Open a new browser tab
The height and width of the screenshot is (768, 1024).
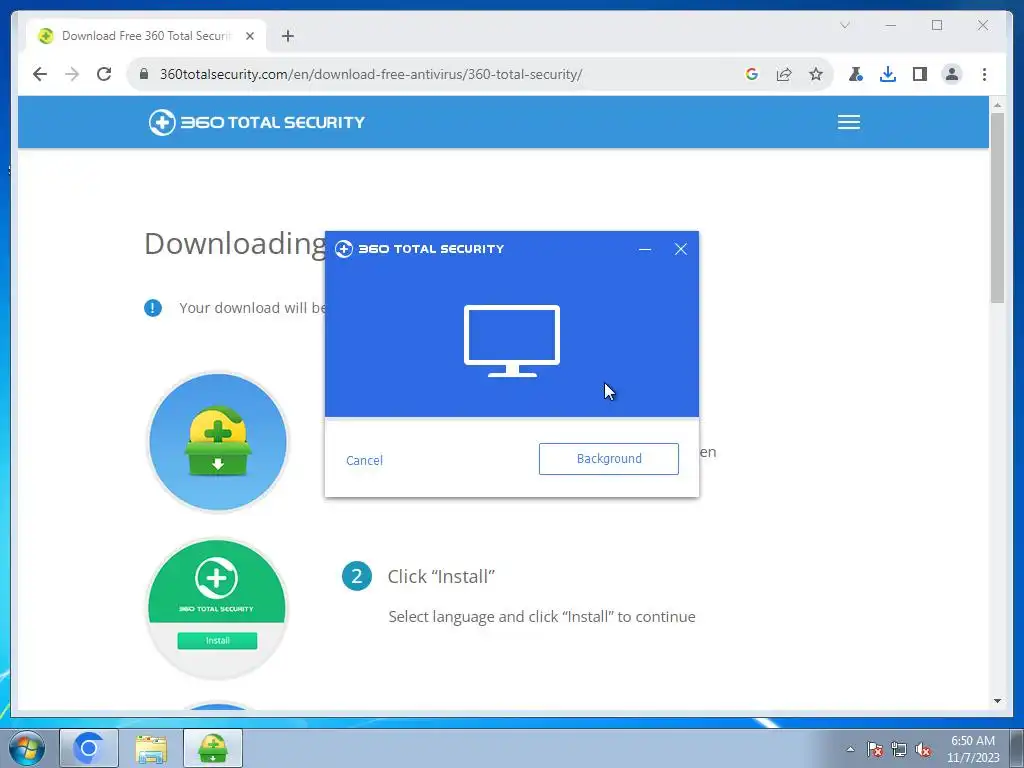(x=287, y=36)
